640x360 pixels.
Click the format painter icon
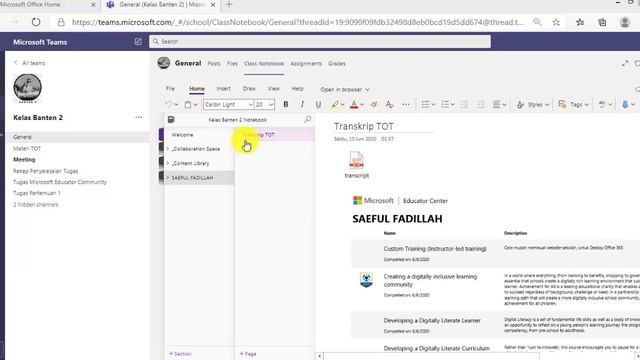pyautogui.click(x=373, y=104)
